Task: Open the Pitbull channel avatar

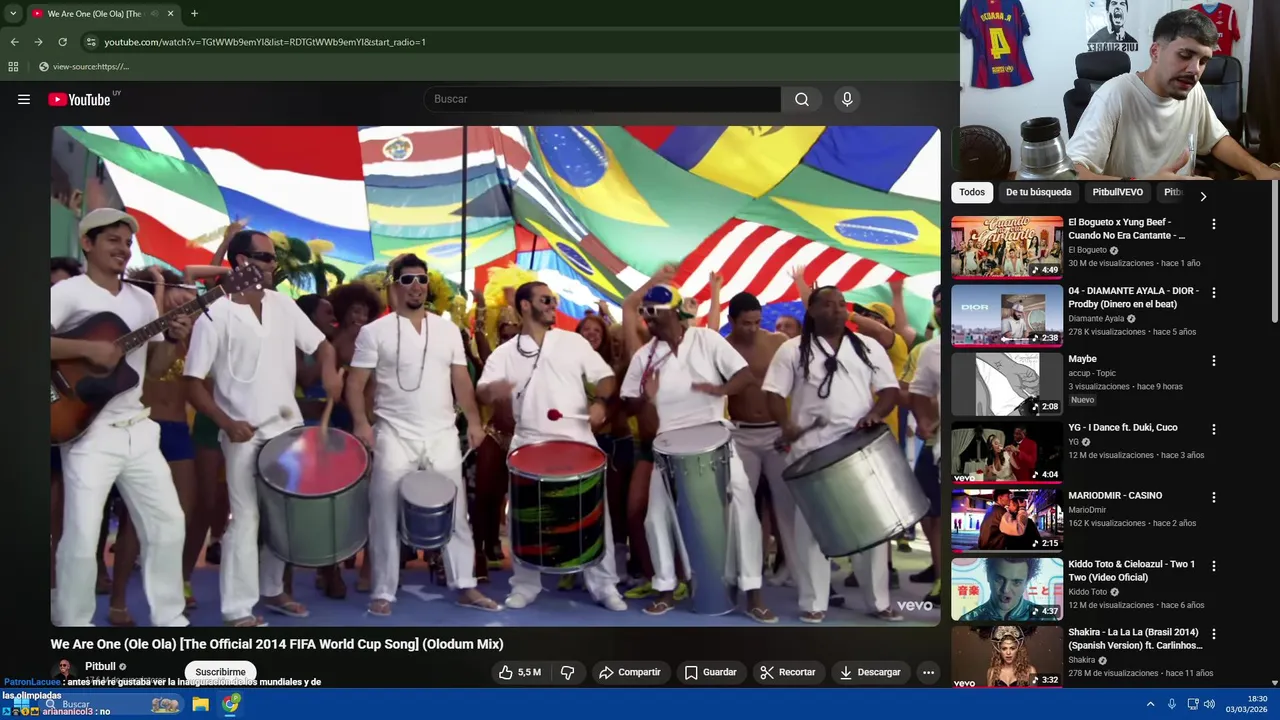Action: (65, 671)
